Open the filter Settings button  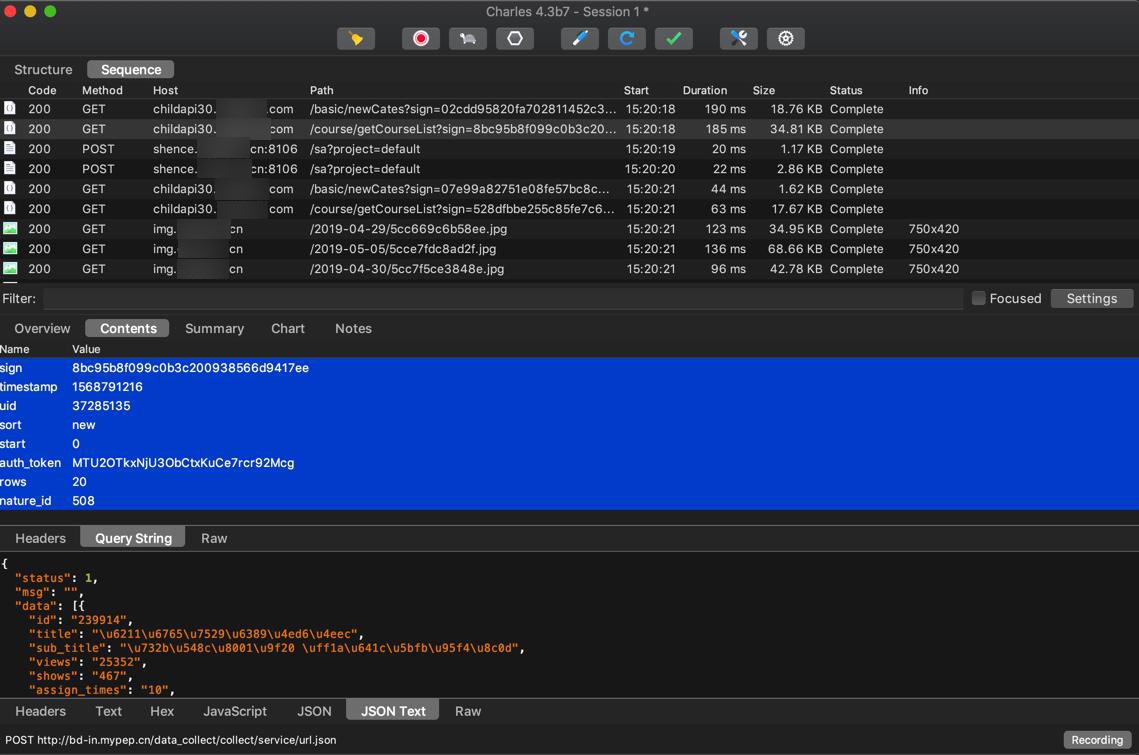[x=1092, y=298]
